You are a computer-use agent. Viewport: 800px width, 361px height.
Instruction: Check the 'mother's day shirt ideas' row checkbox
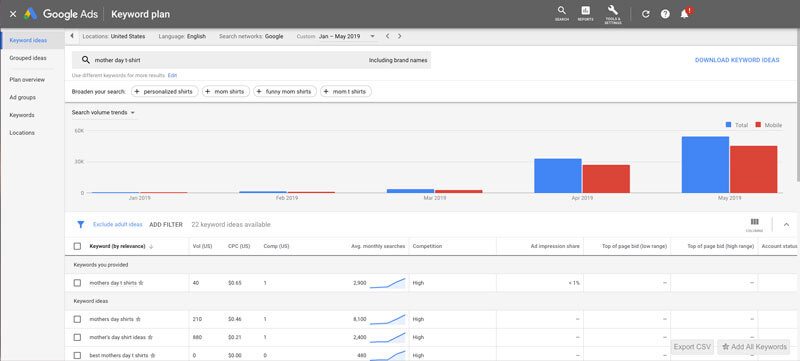point(77,337)
